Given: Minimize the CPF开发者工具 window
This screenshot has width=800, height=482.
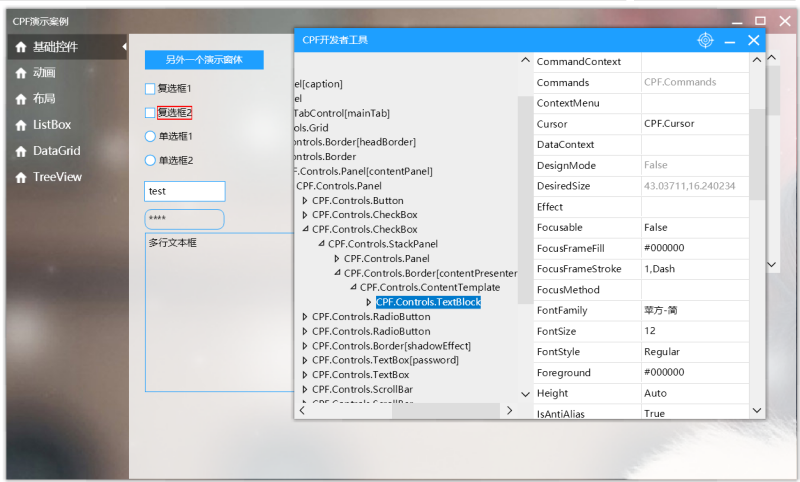Looking at the screenshot, I should point(730,41).
